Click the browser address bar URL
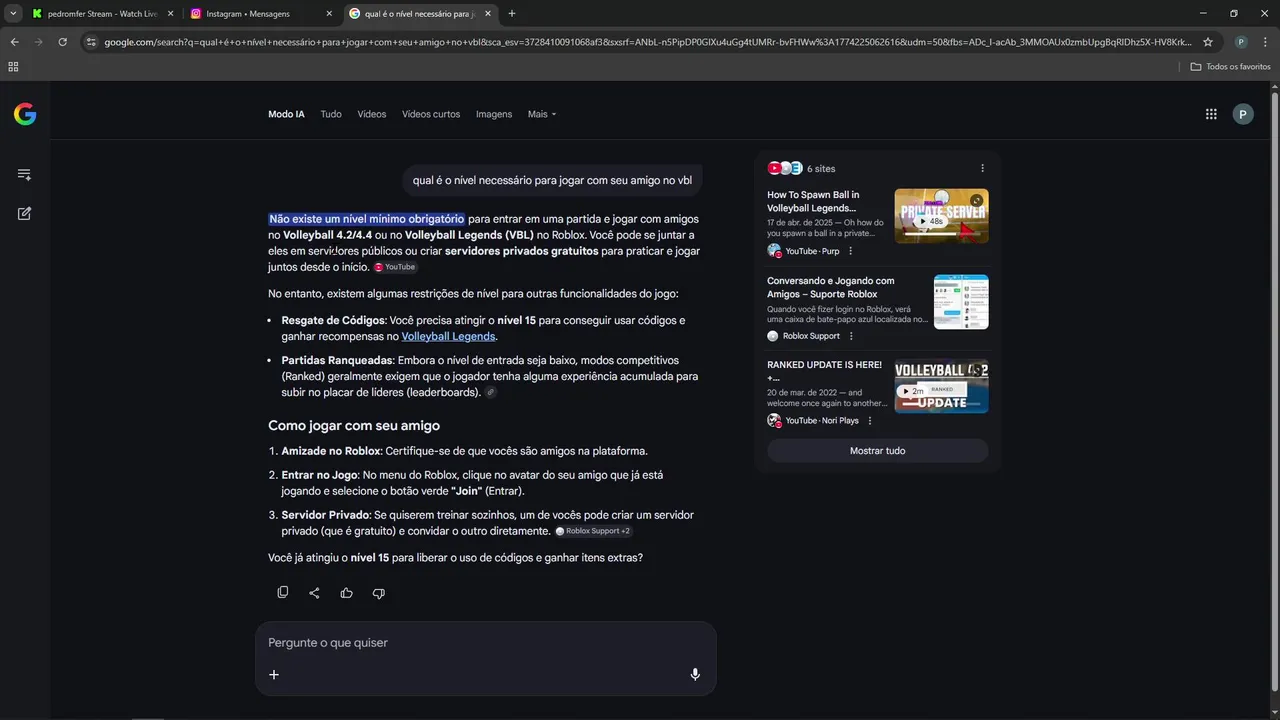Viewport: 1280px width, 720px height. coord(648,42)
